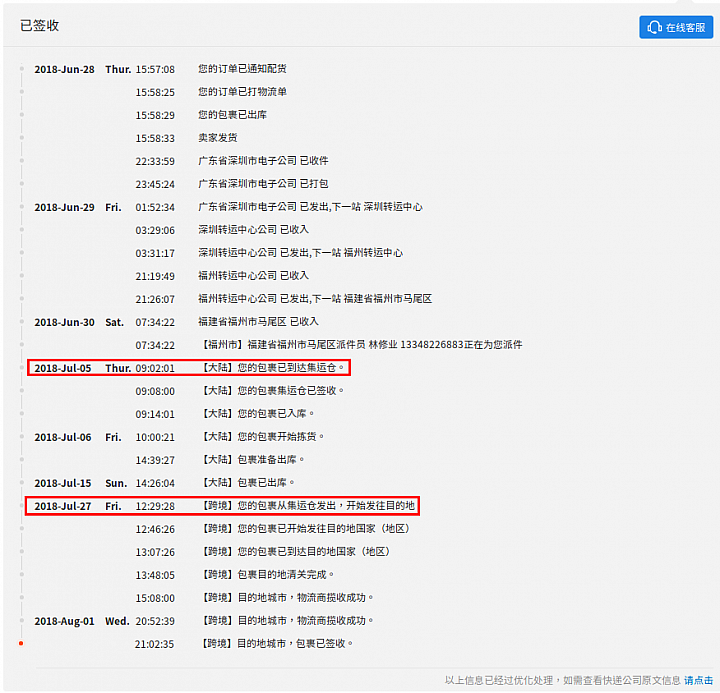Click the 包裹目的地清关完成 entry
Screen dimensions: 720x693
tap(268, 575)
